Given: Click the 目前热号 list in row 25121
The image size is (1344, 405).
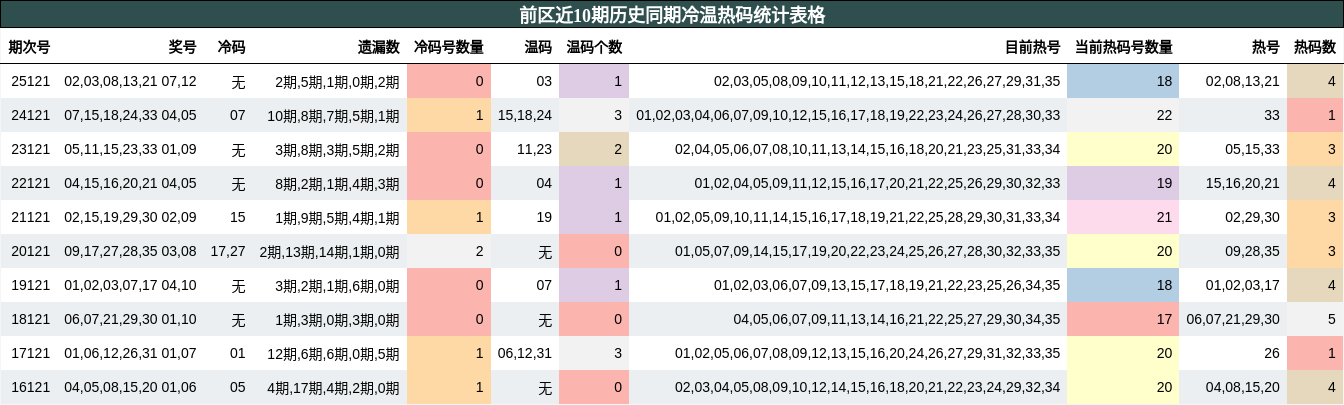Looking at the screenshot, I should 887,81.
